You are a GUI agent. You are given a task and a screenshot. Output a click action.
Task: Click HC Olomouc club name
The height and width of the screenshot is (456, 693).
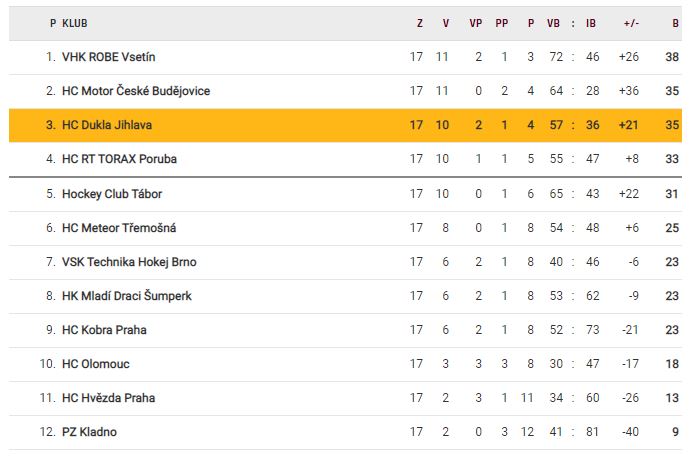(x=96, y=364)
